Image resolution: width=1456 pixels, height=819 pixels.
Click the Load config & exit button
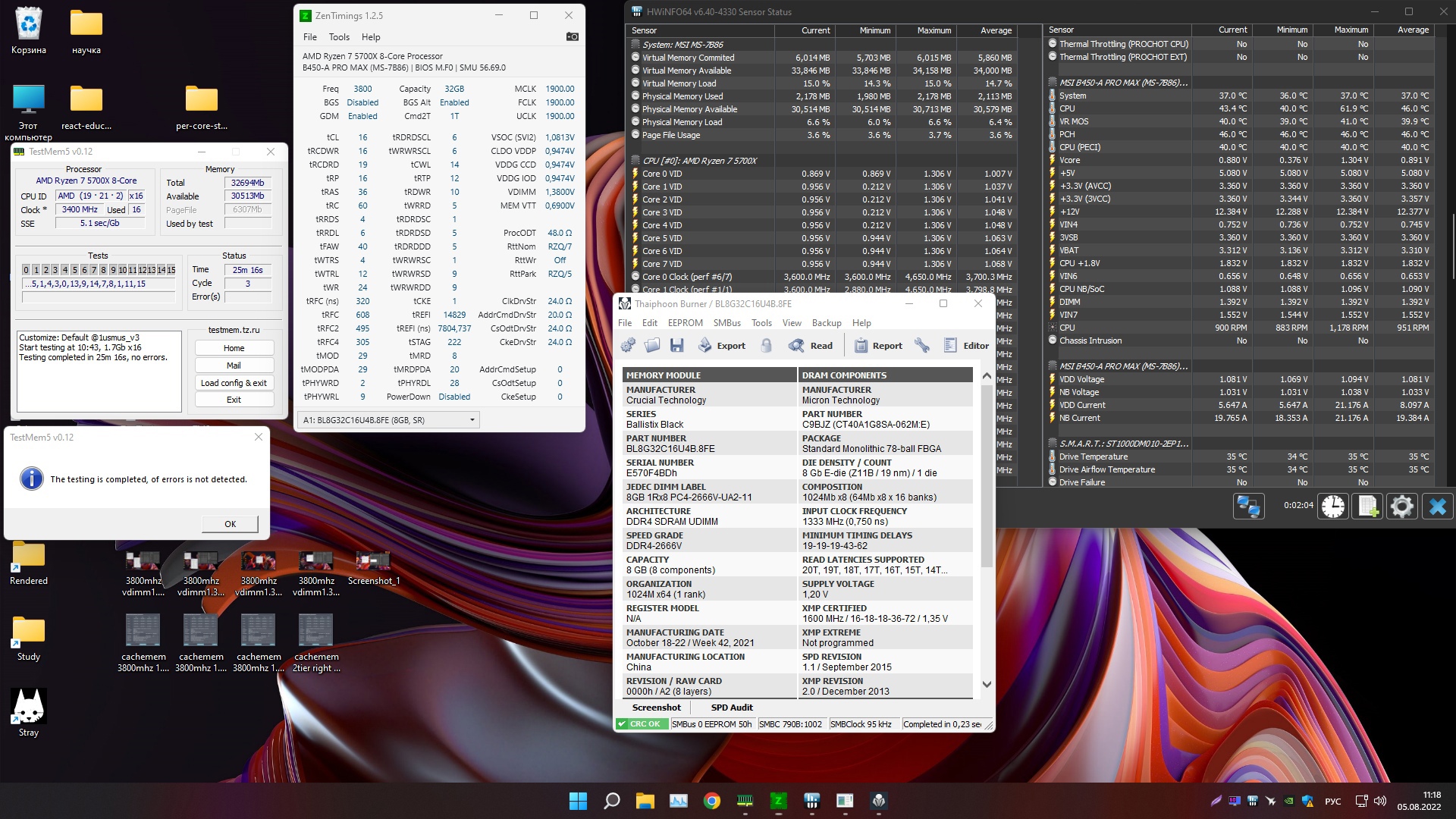click(234, 383)
